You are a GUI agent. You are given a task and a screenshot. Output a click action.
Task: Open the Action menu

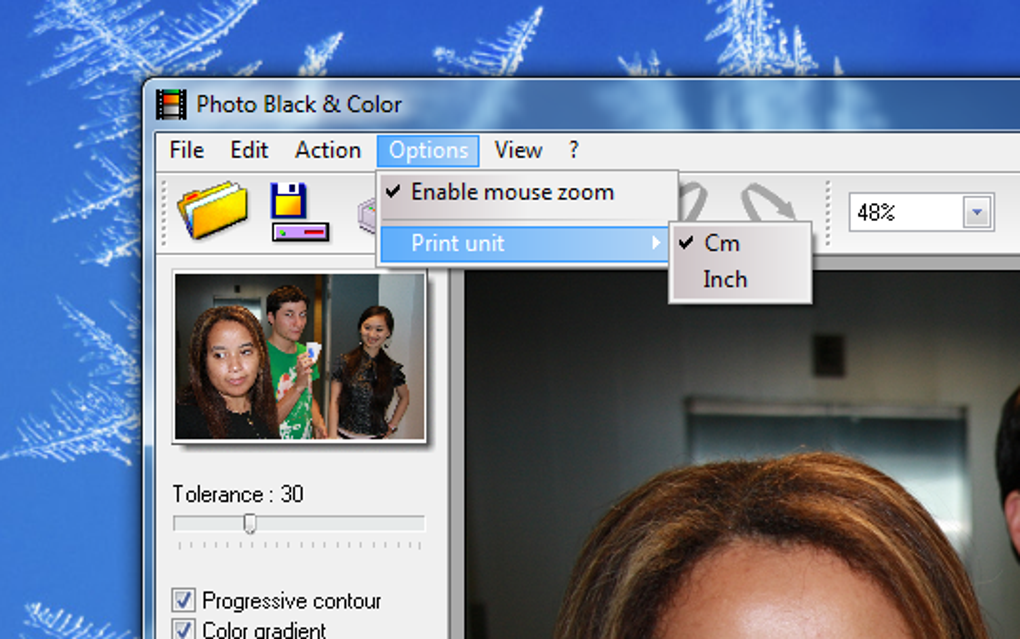[328, 150]
